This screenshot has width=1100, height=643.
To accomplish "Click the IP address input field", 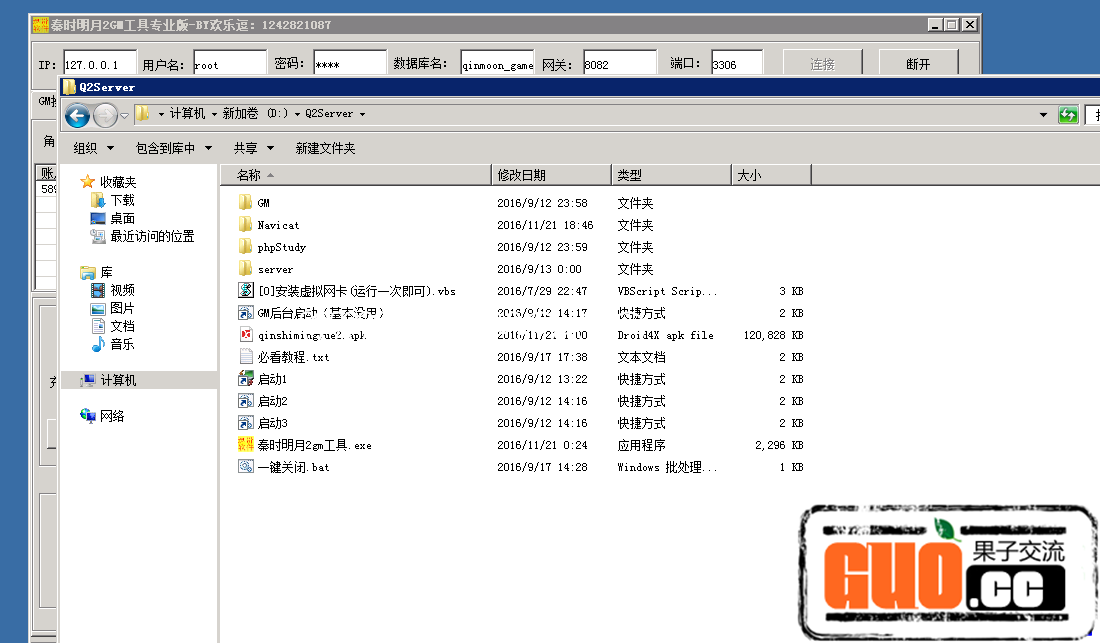I will coord(99,64).
